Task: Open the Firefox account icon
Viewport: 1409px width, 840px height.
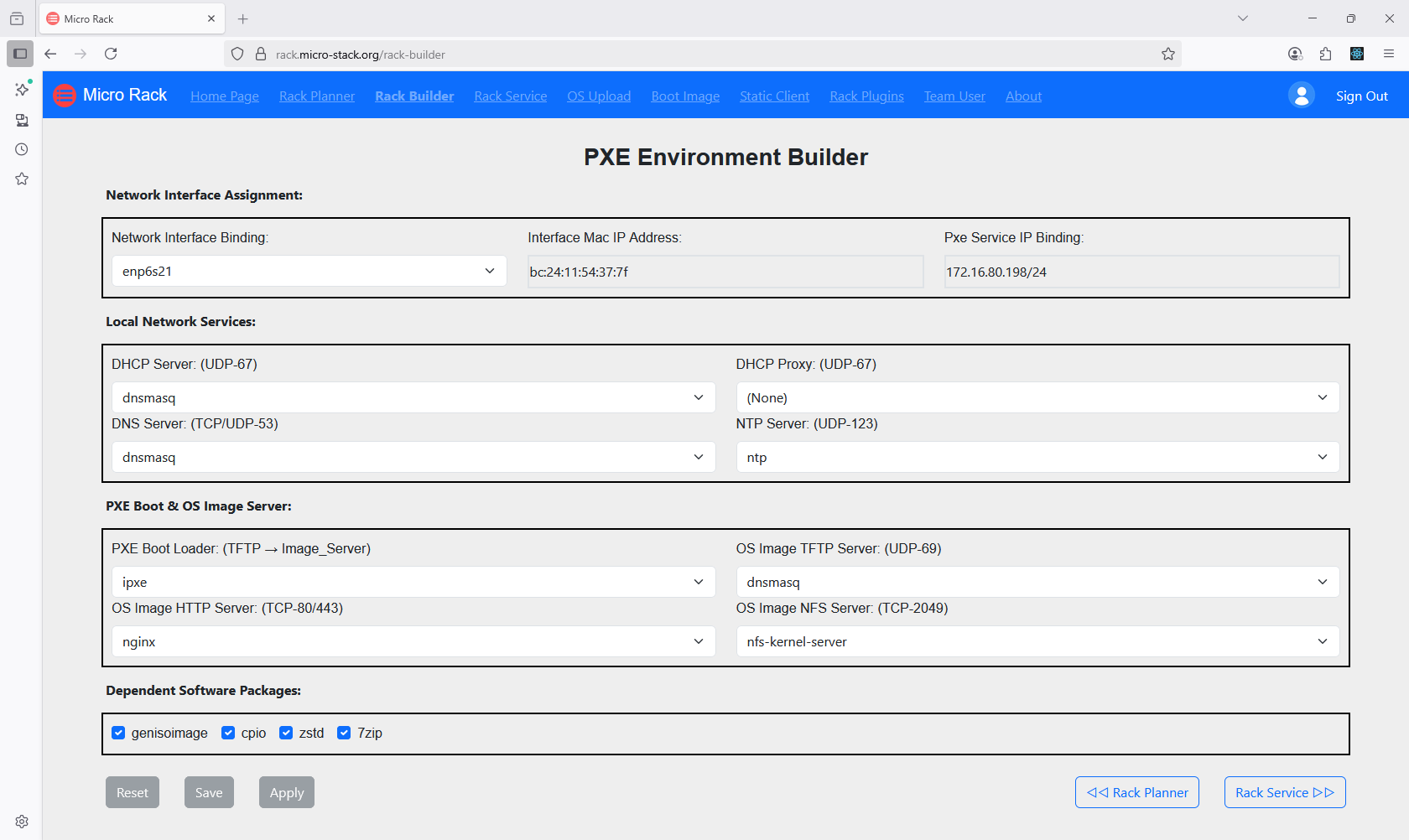Action: click(x=1295, y=54)
